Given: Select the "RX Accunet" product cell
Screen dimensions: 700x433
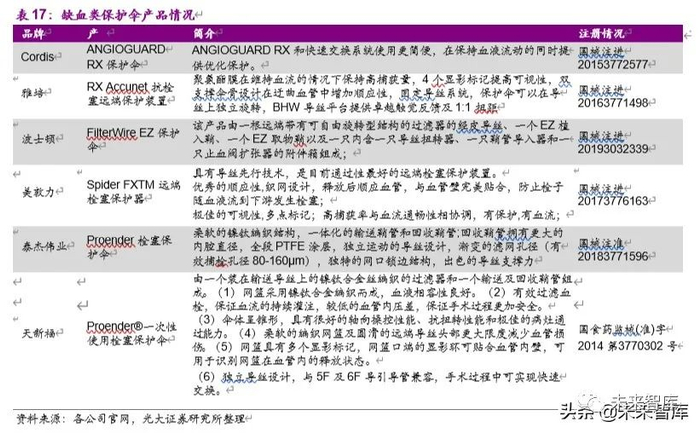Looking at the screenshot, I should pos(130,93).
